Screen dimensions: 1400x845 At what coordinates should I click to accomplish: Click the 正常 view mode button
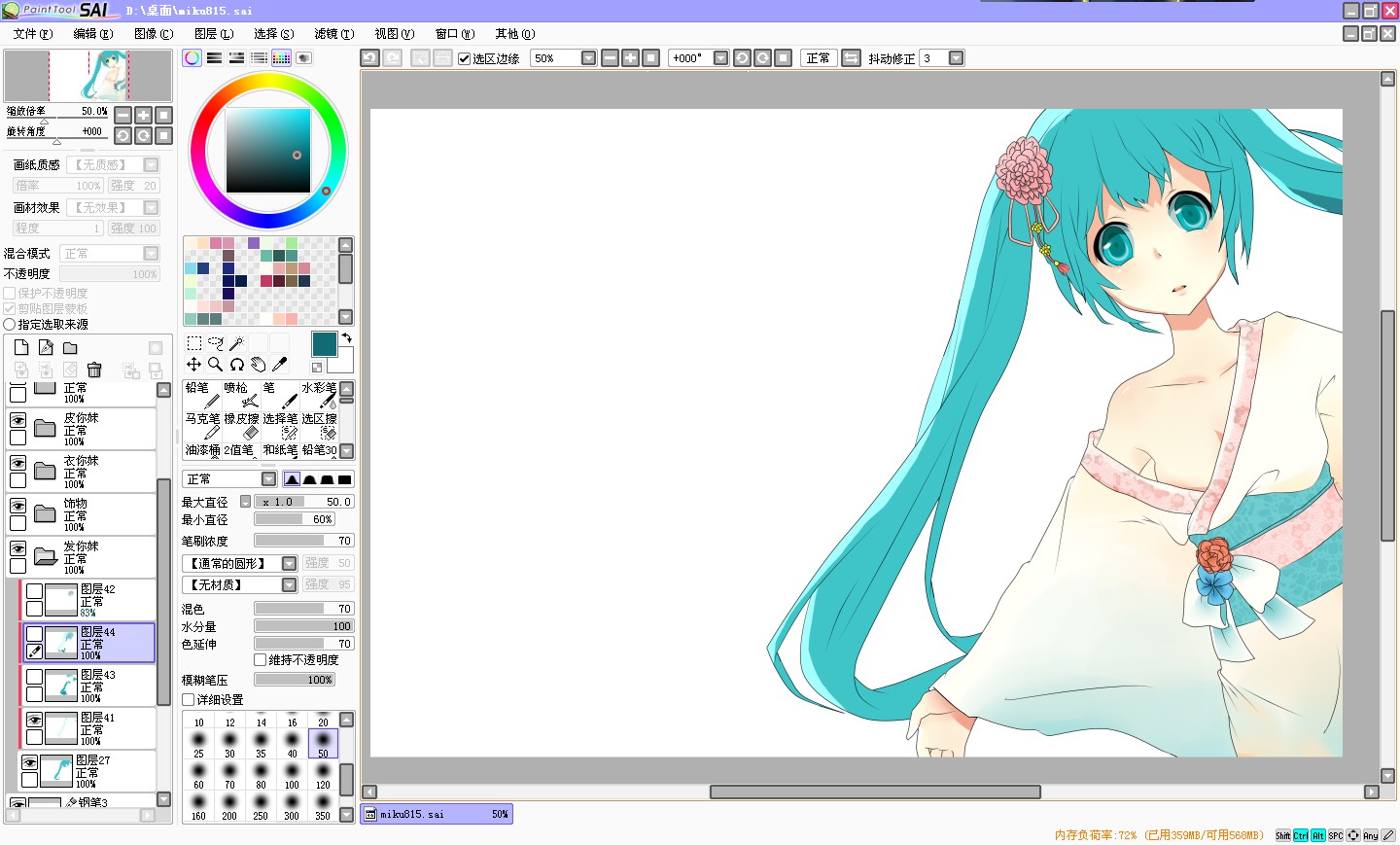click(819, 58)
